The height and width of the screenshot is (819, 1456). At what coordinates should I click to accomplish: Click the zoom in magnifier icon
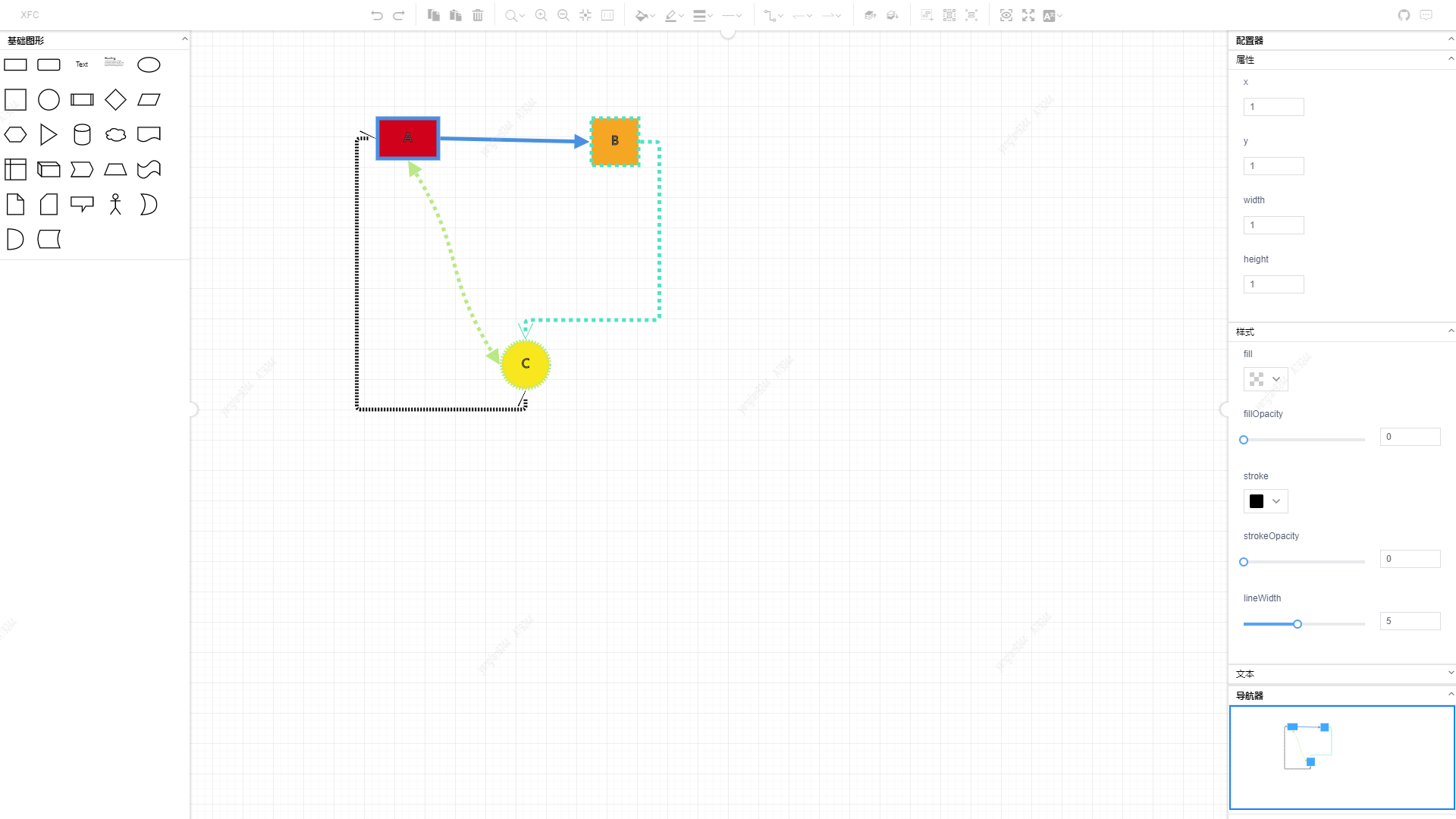tap(541, 15)
